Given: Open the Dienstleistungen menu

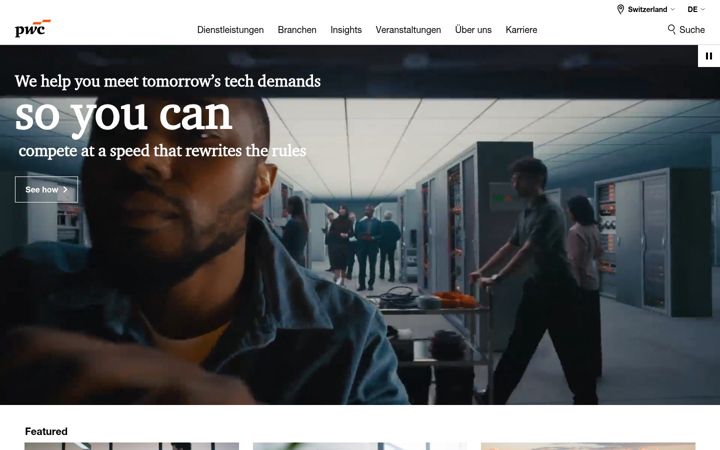Looking at the screenshot, I should point(231,30).
